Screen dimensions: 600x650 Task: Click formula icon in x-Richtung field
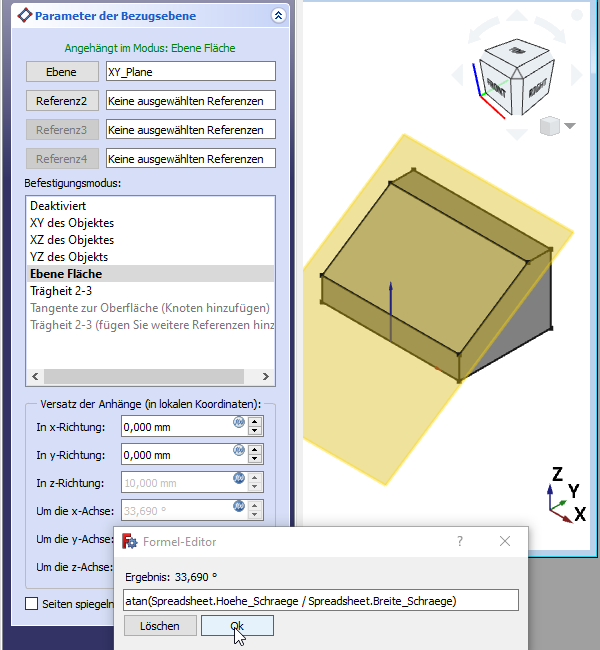(x=238, y=423)
